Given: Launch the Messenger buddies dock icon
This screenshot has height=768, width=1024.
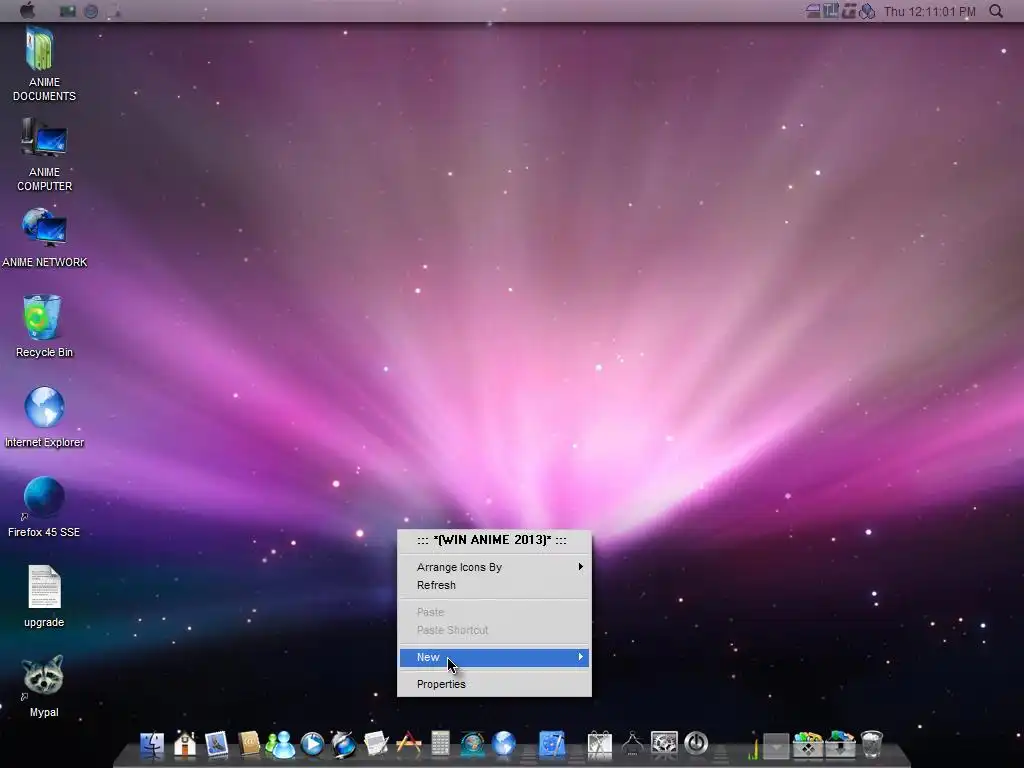Looking at the screenshot, I should [x=280, y=744].
